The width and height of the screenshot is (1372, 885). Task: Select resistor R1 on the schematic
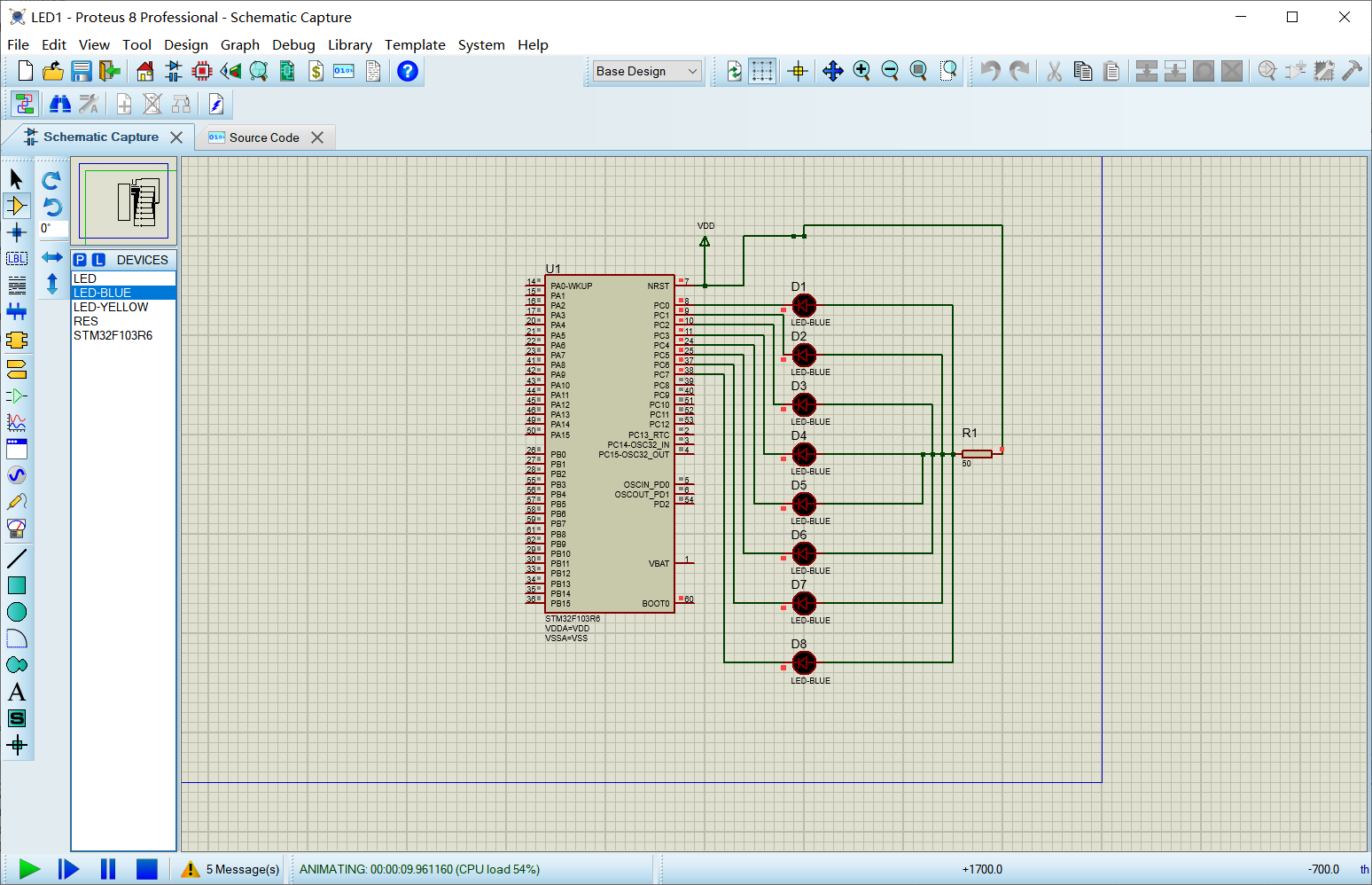[x=978, y=453]
